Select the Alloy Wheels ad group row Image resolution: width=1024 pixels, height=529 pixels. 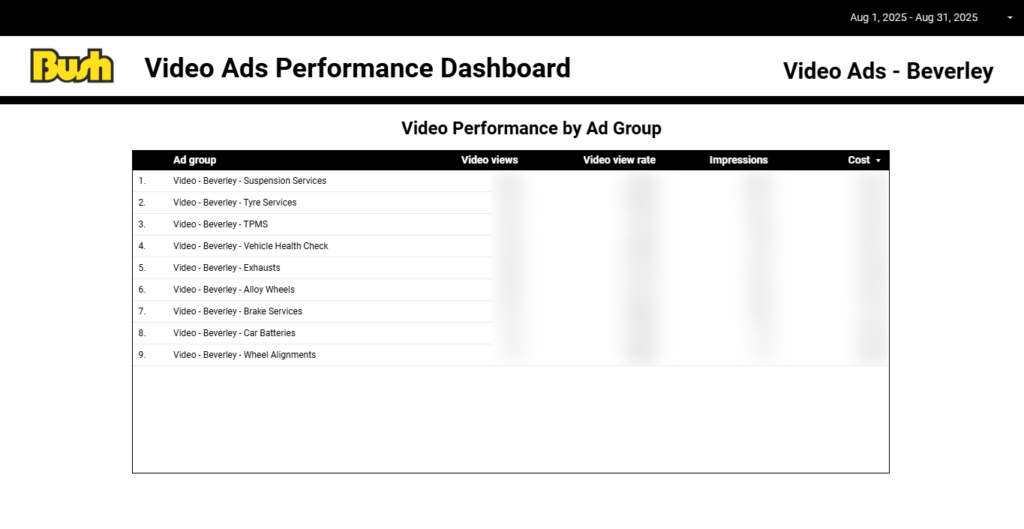(233, 290)
